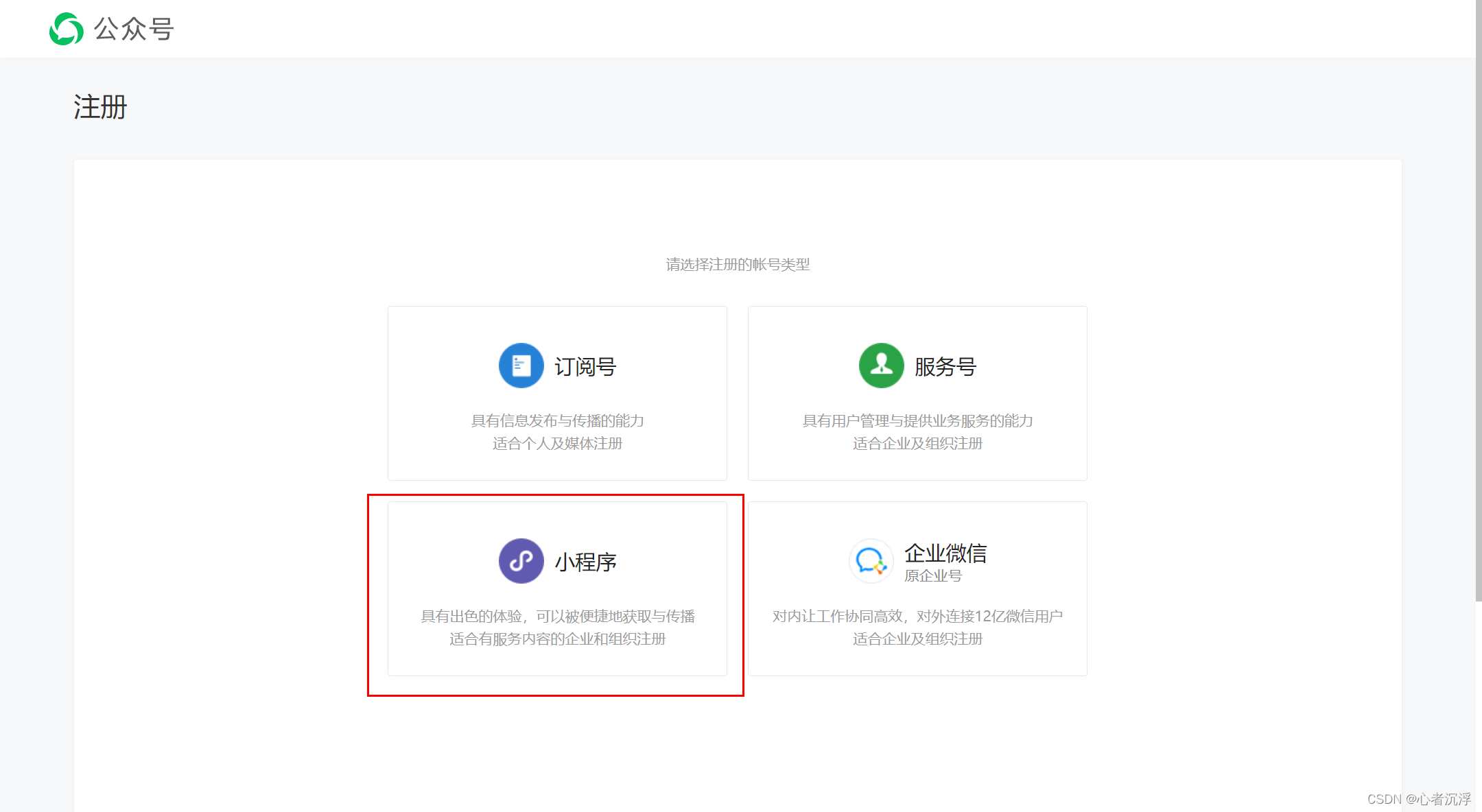Click the green 服务号 person icon
Screen dimensions: 1482x812
click(881, 366)
